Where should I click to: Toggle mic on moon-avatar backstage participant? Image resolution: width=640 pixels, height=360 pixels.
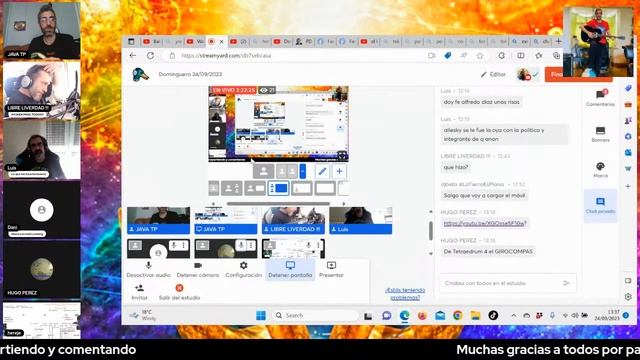click(241, 245)
